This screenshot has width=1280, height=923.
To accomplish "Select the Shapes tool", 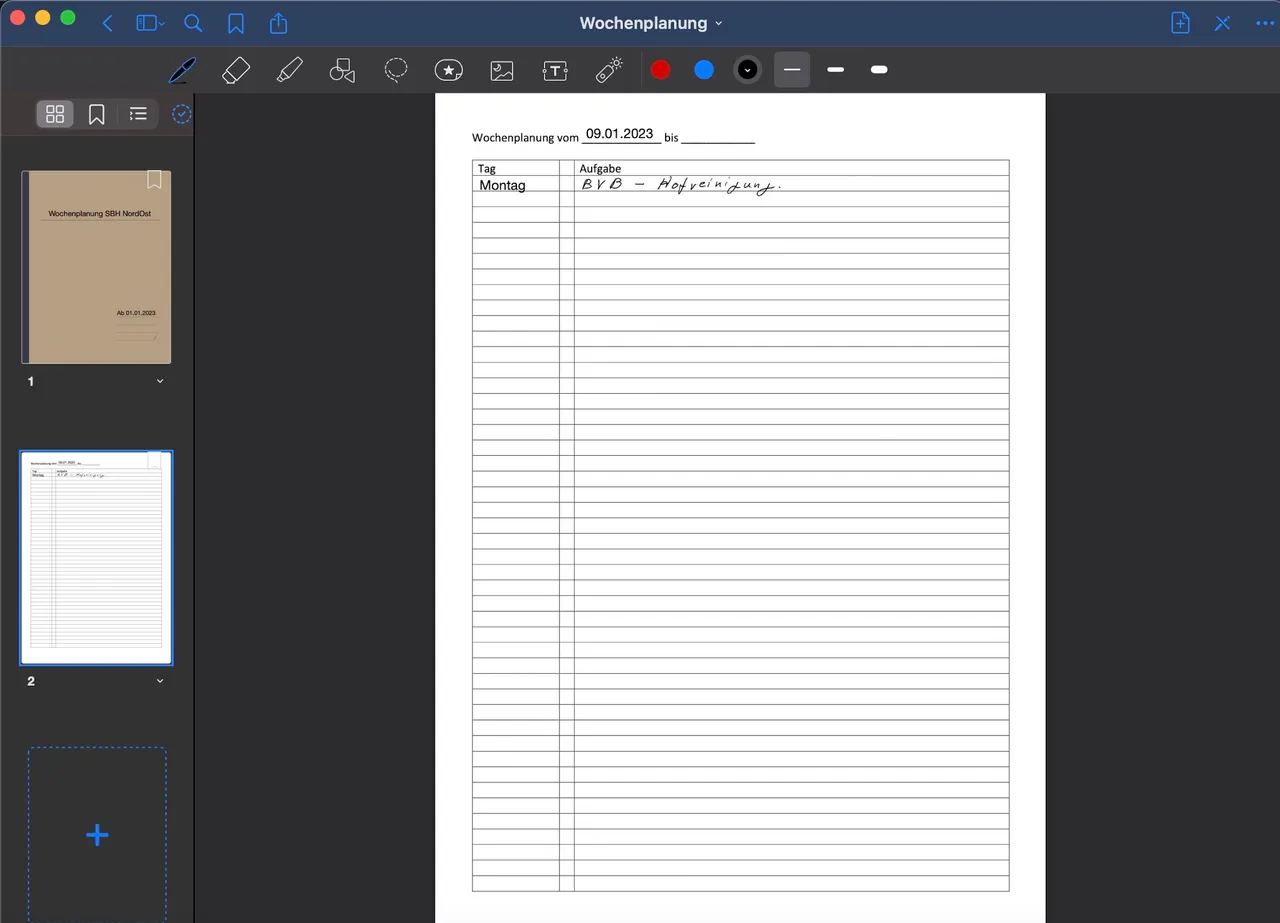I will click(x=342, y=70).
